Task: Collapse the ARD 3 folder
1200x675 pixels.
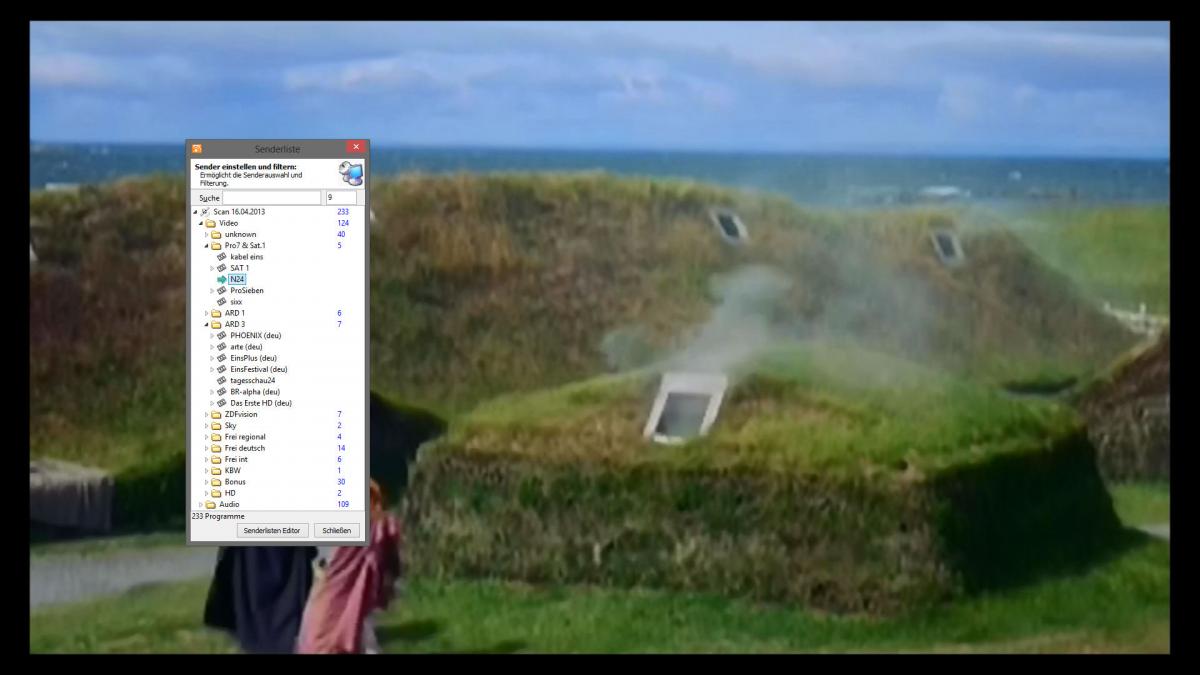Action: point(206,325)
